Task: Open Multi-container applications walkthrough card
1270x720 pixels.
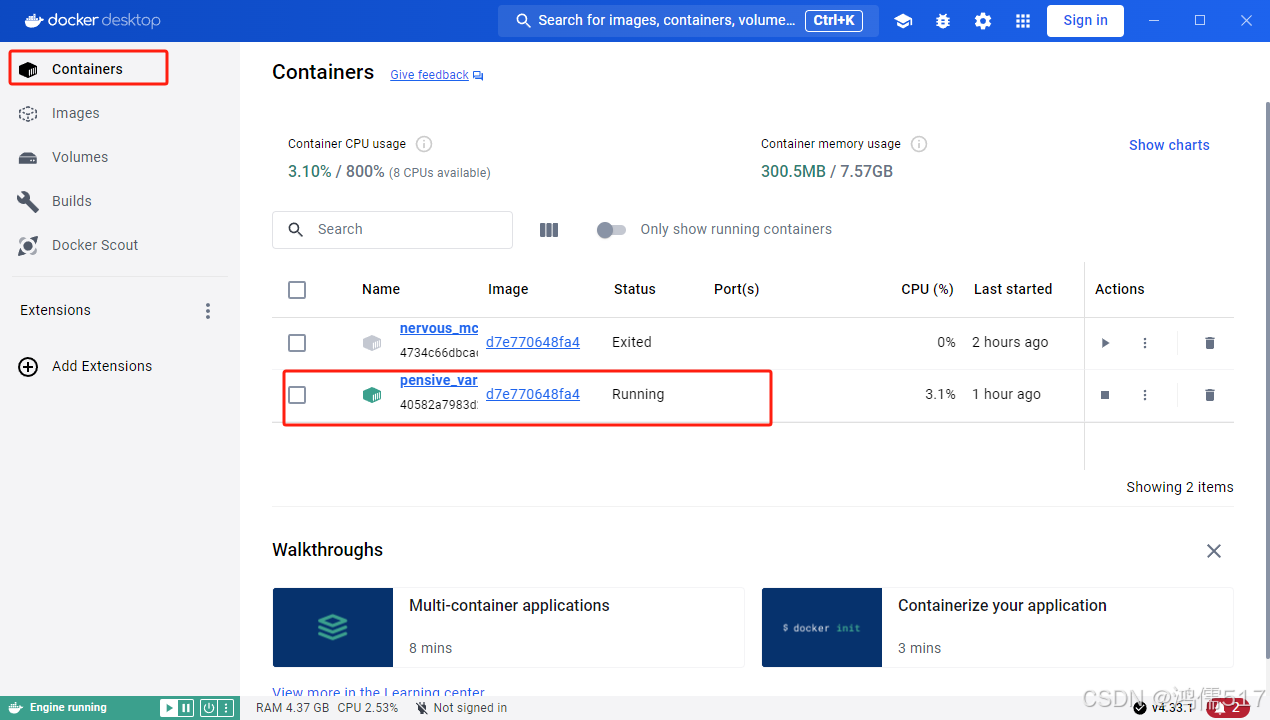Action: (x=508, y=627)
